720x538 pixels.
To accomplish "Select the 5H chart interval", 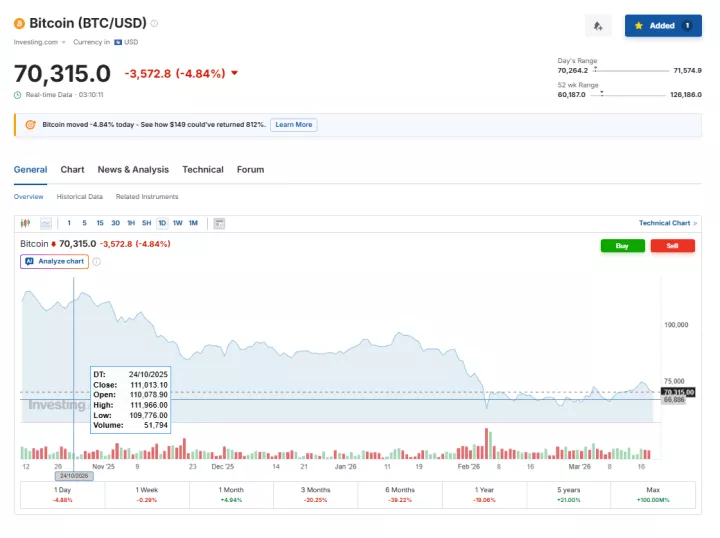I will click(x=146, y=223).
